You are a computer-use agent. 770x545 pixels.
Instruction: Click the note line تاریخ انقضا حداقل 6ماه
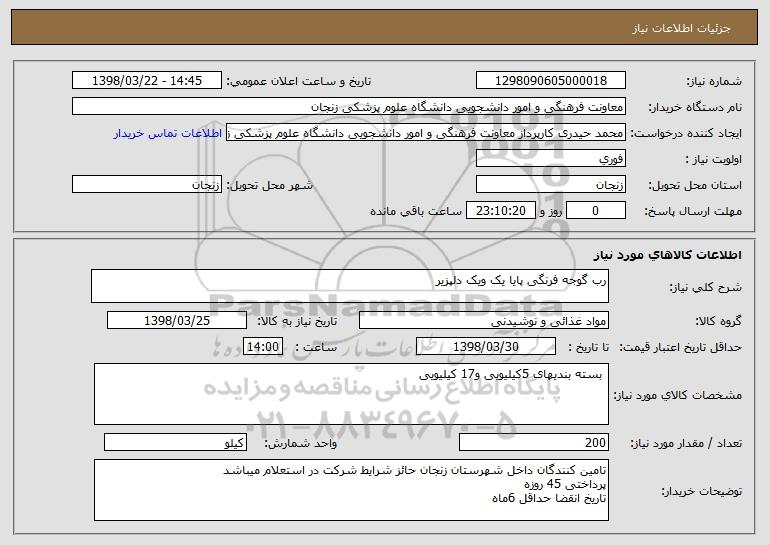point(549,498)
